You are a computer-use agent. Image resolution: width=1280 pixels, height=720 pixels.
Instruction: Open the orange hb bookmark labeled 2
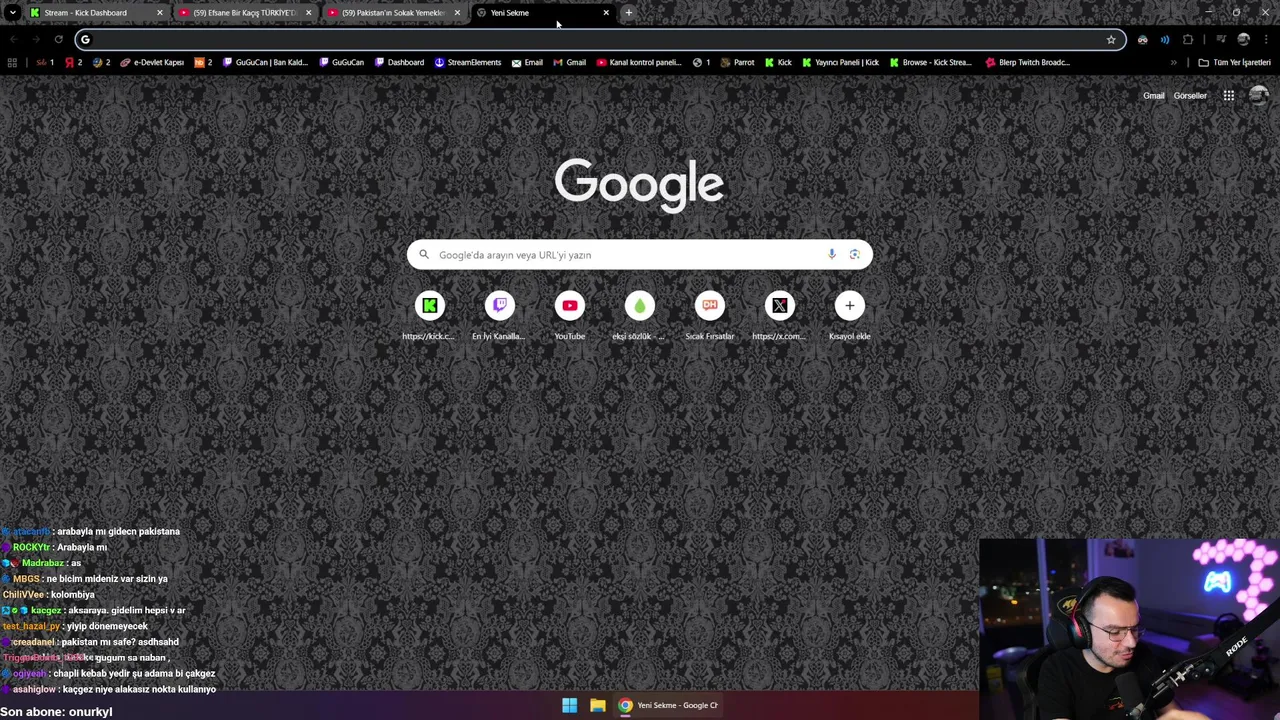203,62
